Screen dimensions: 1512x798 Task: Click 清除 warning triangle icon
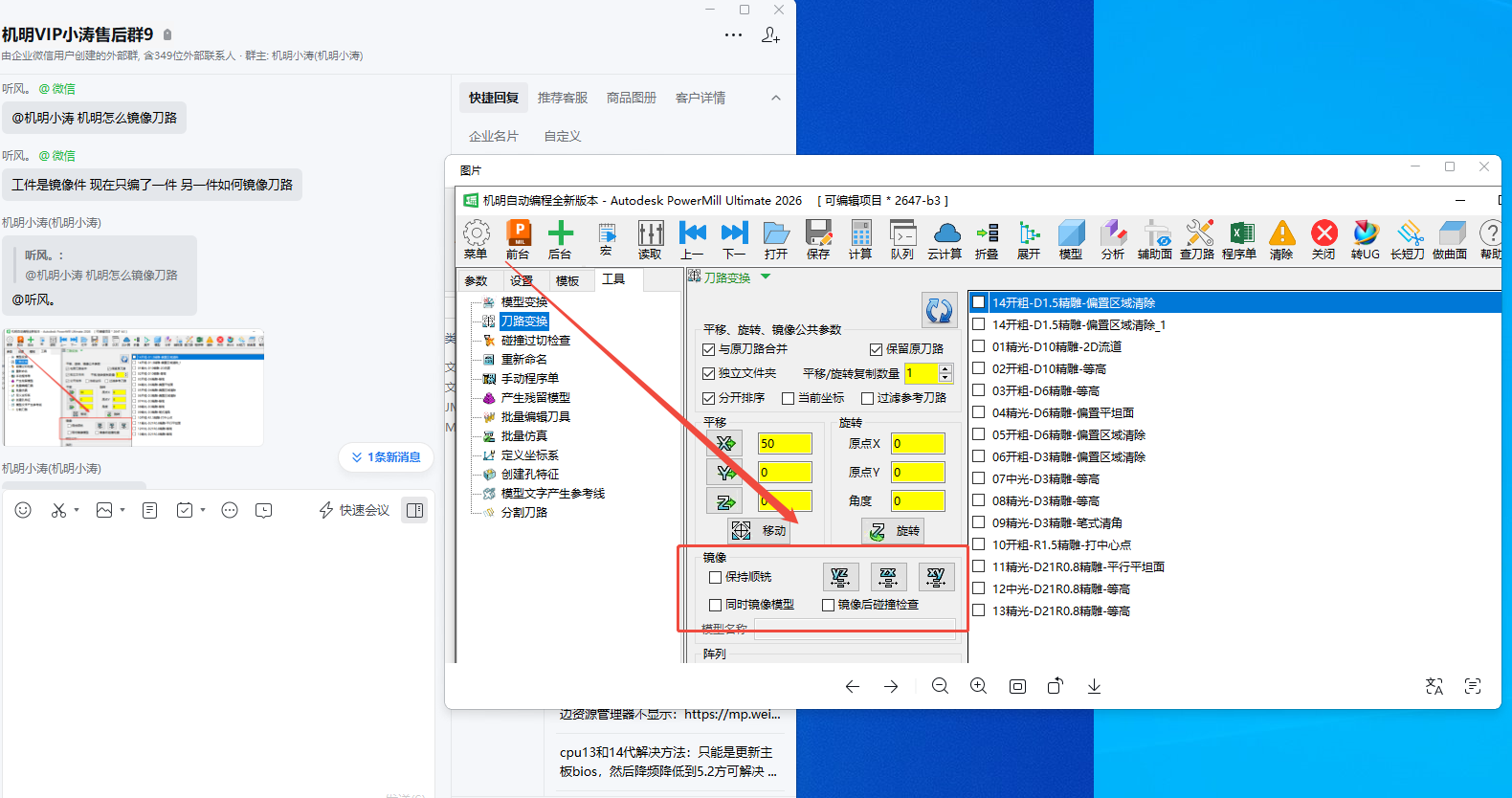pos(1281,239)
